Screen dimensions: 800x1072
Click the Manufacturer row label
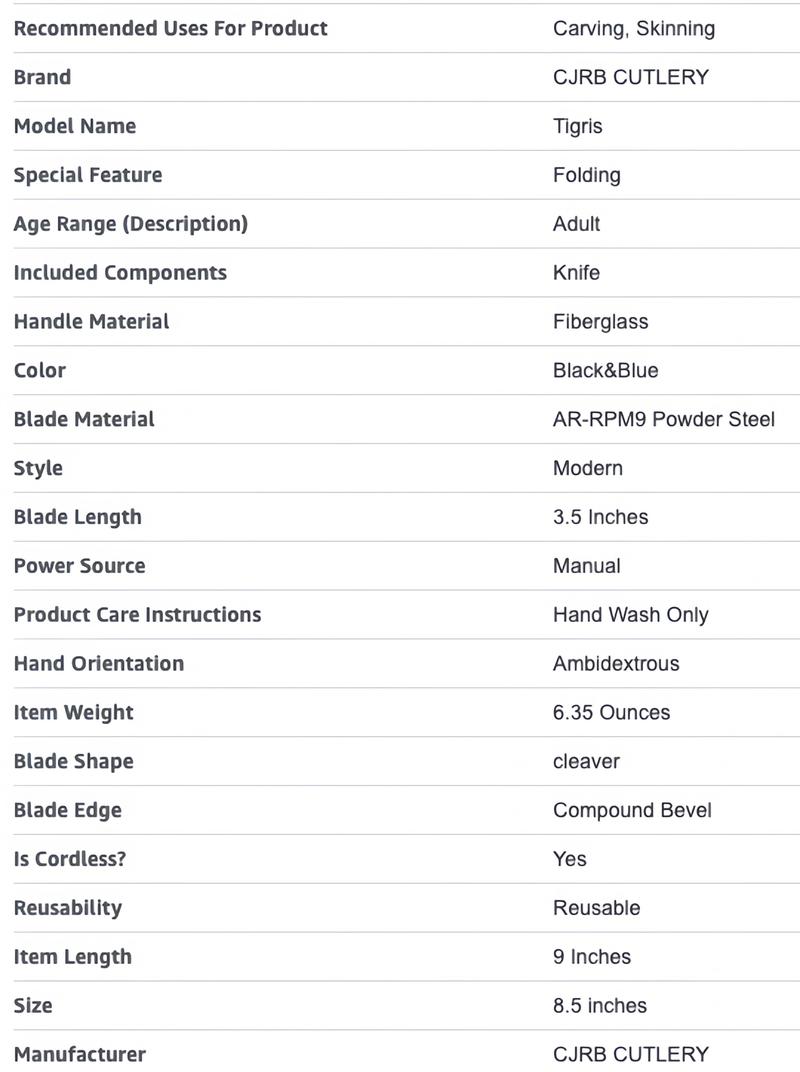79,1054
